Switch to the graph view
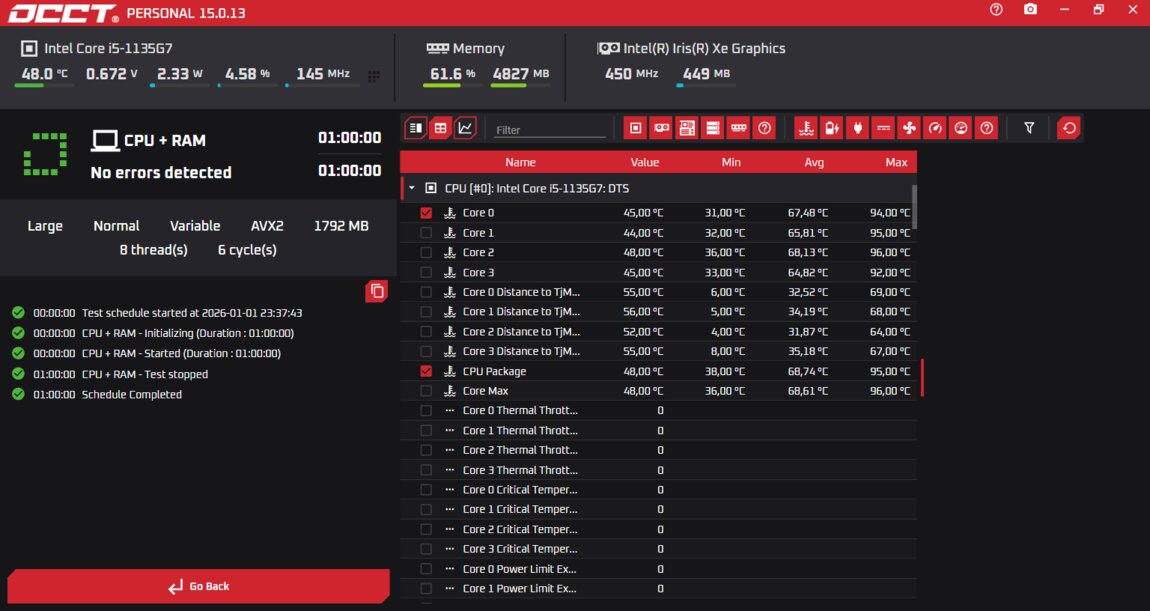This screenshot has width=1150, height=611. tap(465, 128)
